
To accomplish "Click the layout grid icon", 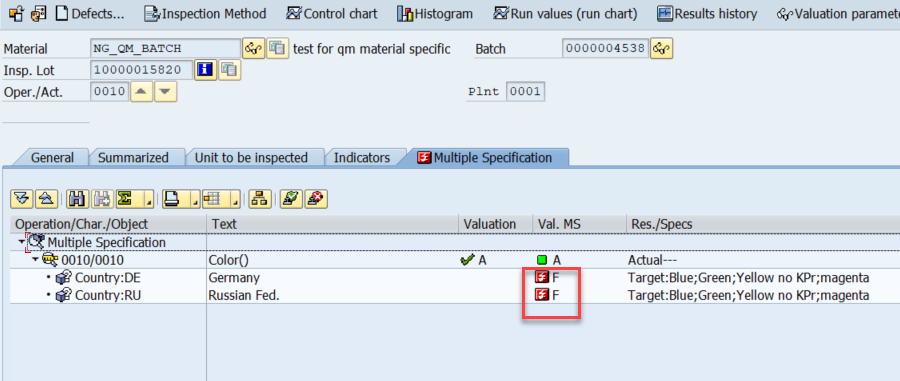I will [212, 199].
